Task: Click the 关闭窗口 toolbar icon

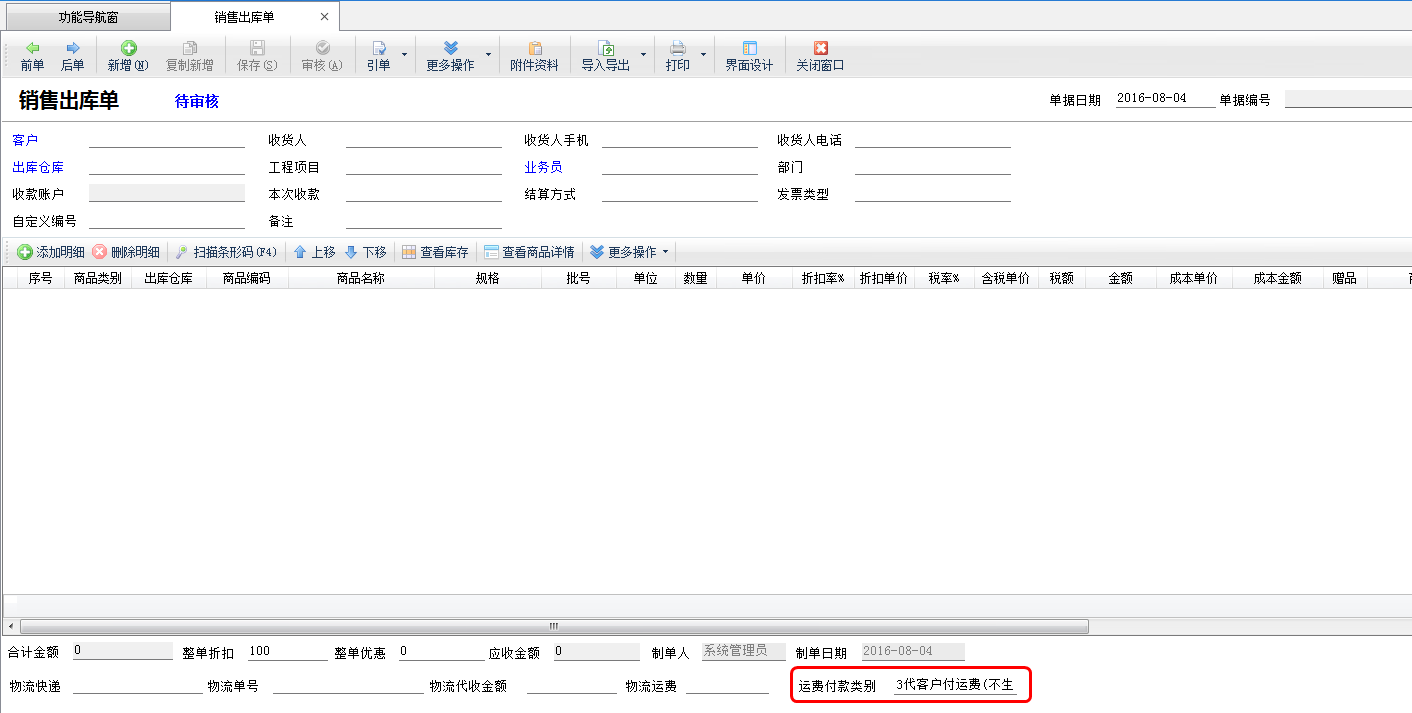Action: [x=820, y=48]
